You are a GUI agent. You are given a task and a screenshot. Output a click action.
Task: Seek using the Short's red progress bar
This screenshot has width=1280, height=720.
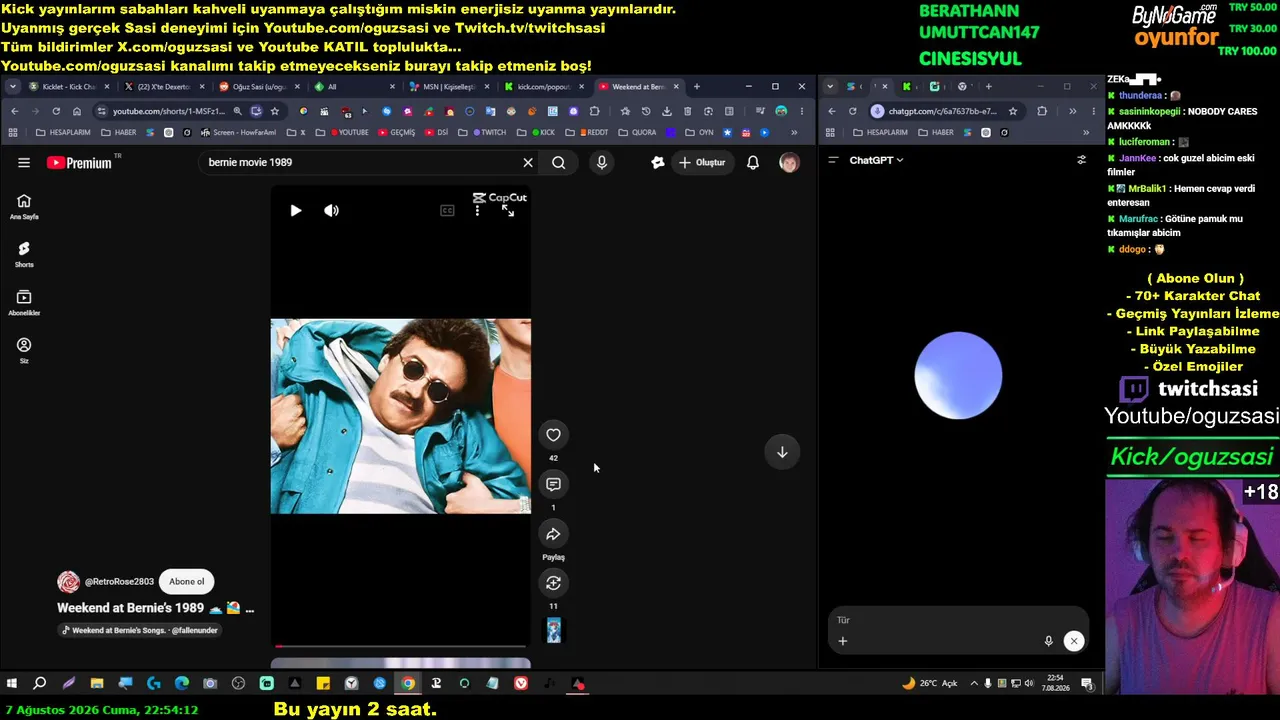click(400, 646)
